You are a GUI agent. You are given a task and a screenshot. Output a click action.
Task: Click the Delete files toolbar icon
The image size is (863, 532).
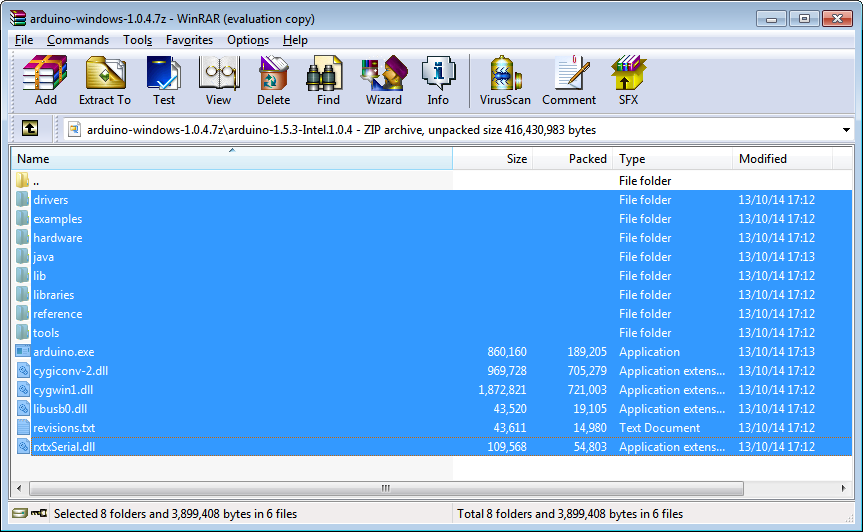[273, 73]
